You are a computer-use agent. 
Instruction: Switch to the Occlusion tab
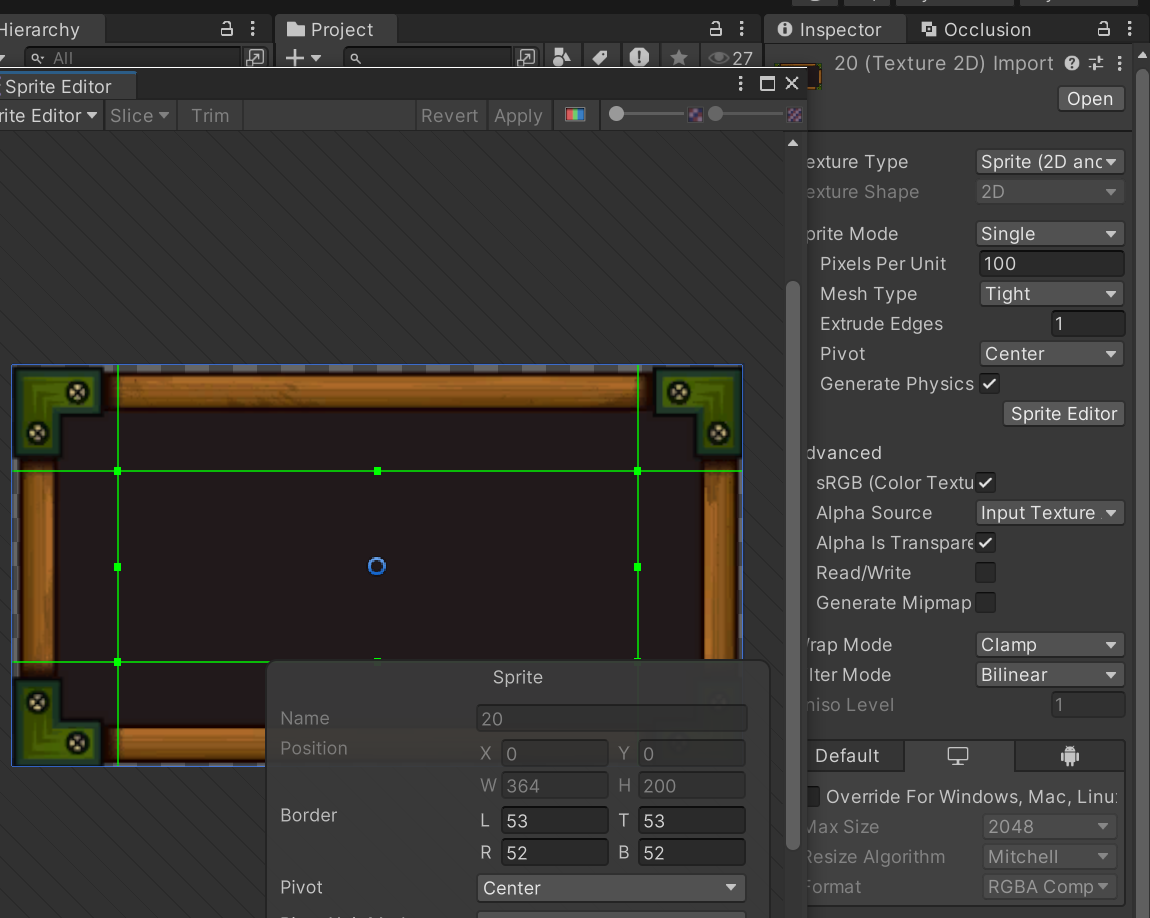point(975,30)
